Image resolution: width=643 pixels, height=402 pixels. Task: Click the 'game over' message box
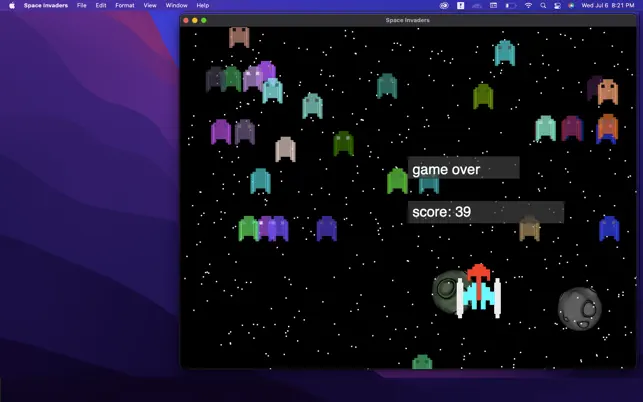(463, 168)
